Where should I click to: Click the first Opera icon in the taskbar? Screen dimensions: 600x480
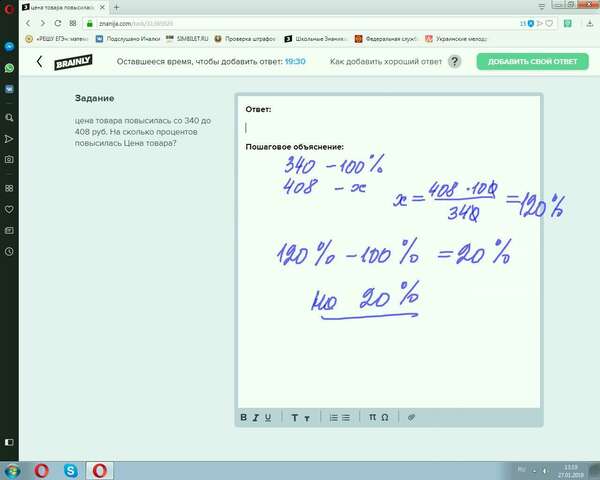[42, 470]
